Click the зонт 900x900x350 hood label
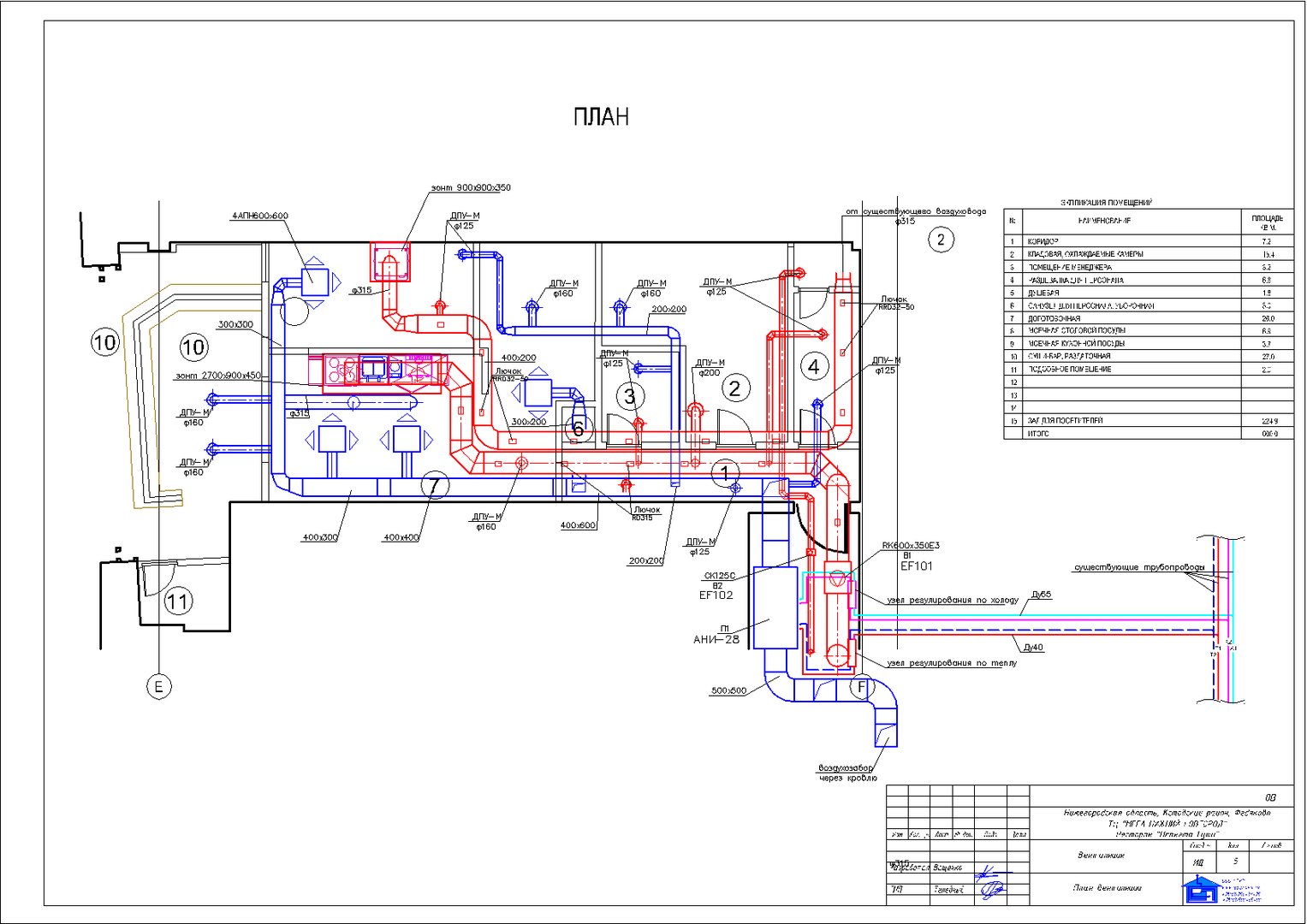 471,187
